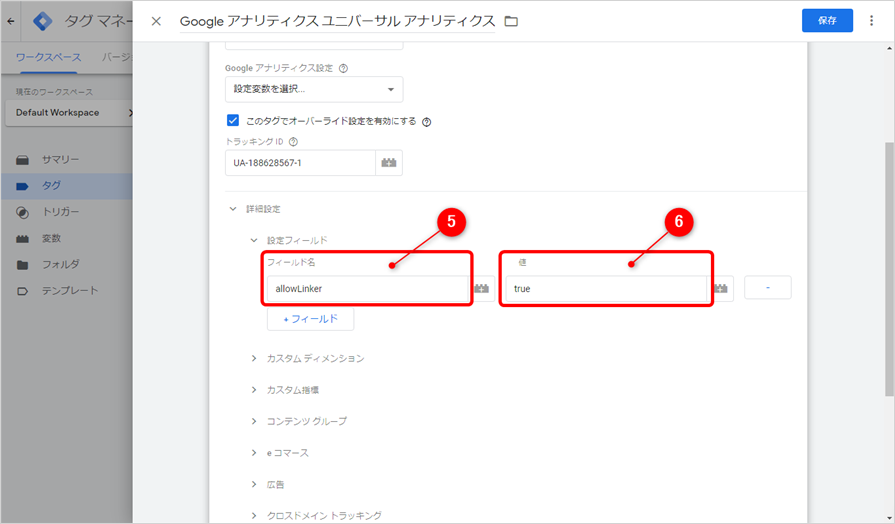Screen dimensions: 895x524
Task: Click variable picker icon beside true value
Action: (721, 289)
